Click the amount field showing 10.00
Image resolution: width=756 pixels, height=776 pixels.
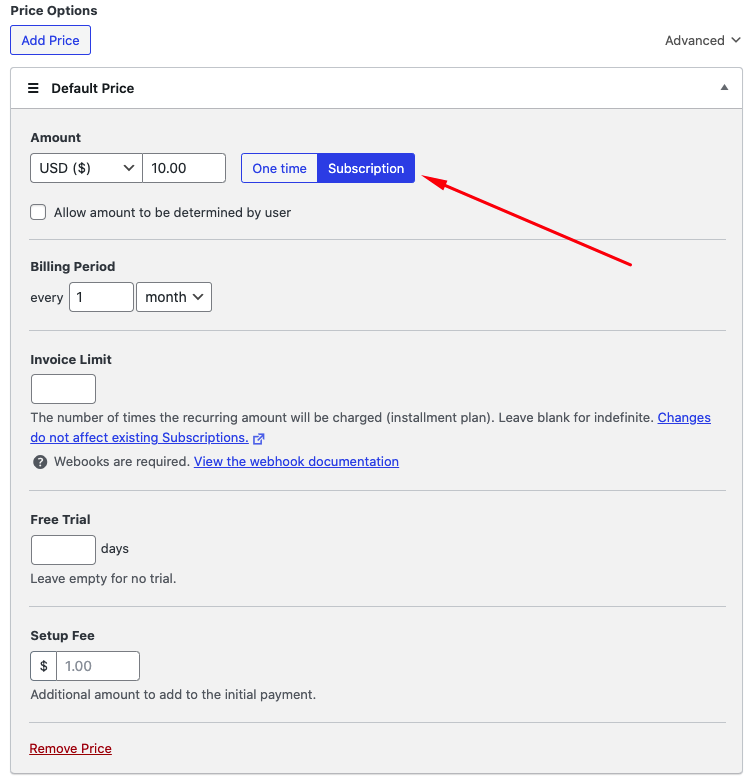184,168
